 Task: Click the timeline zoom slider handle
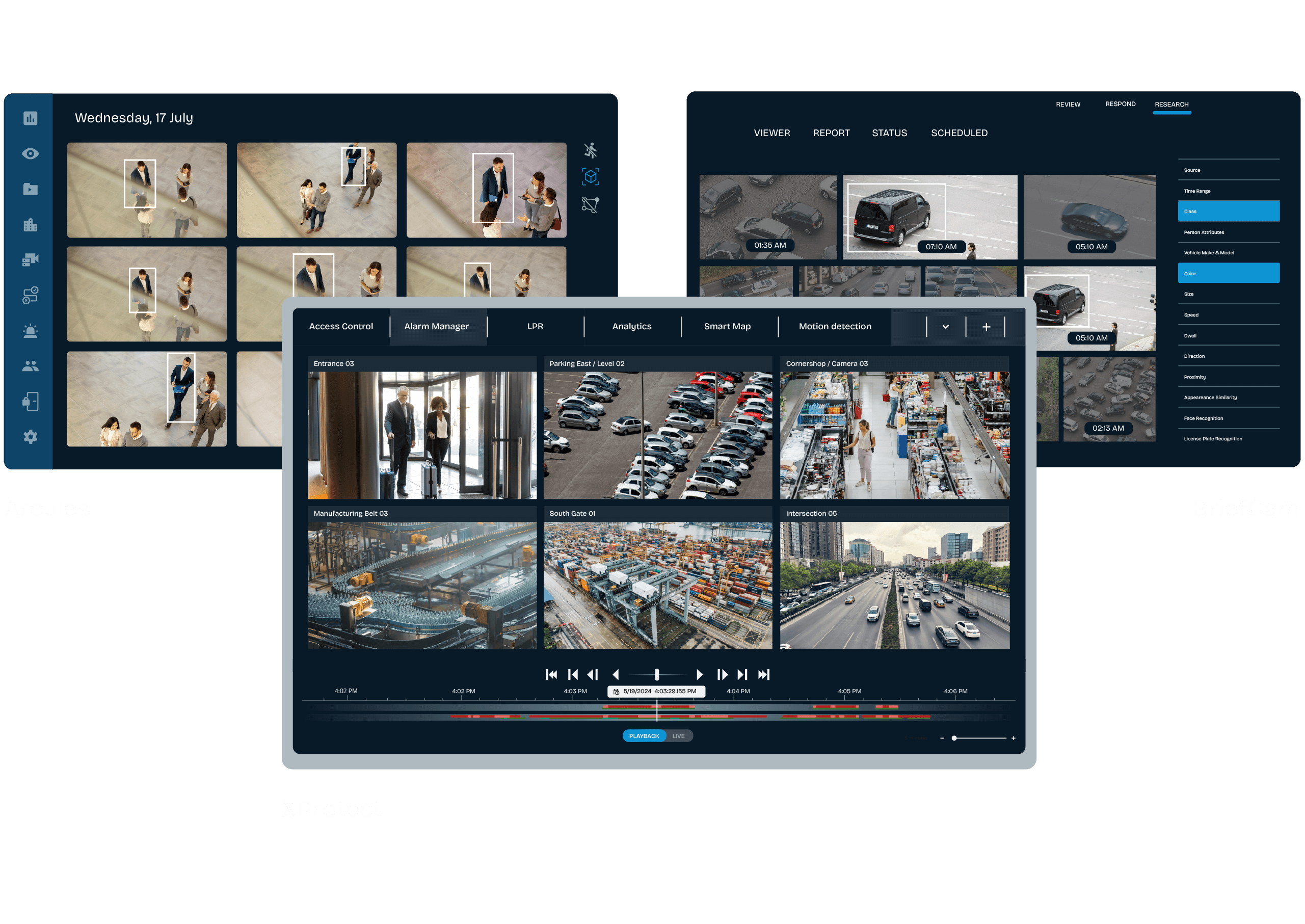[x=954, y=738]
